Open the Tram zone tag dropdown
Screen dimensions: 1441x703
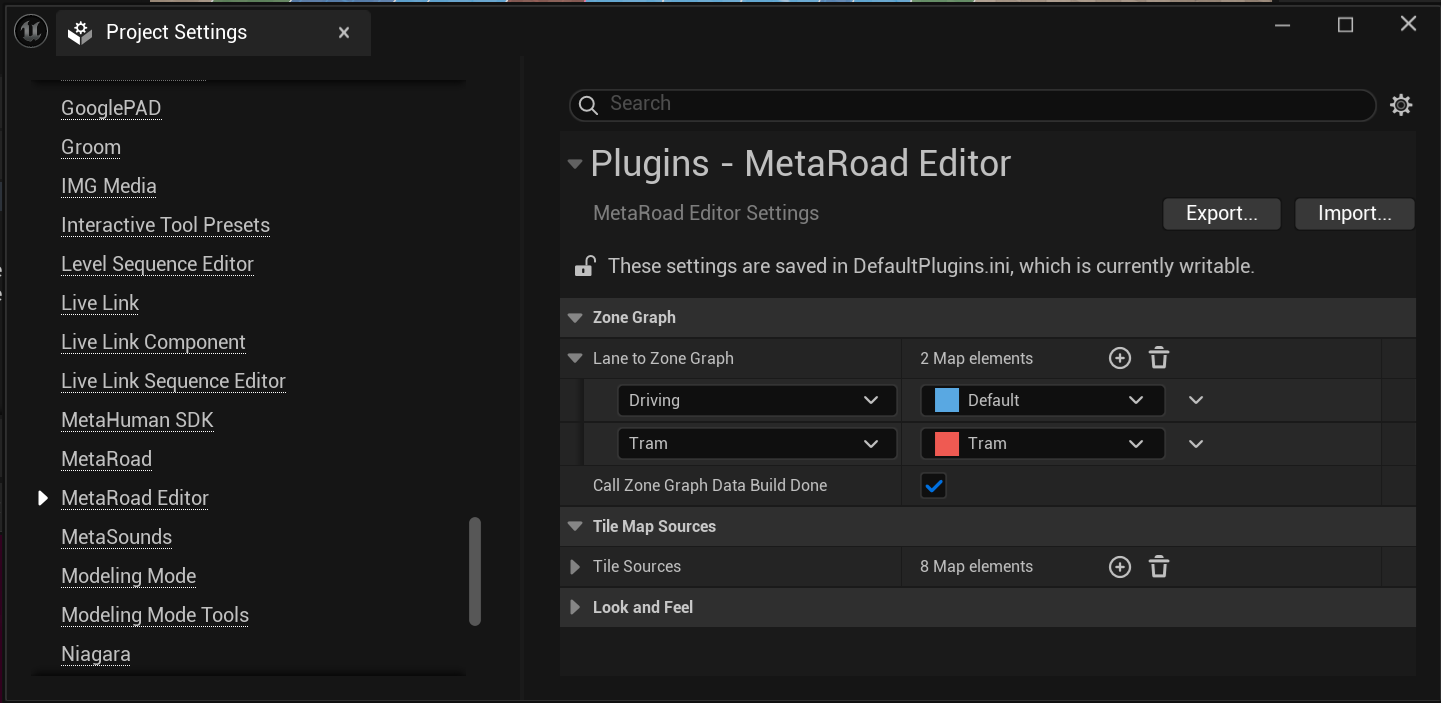(x=1042, y=443)
